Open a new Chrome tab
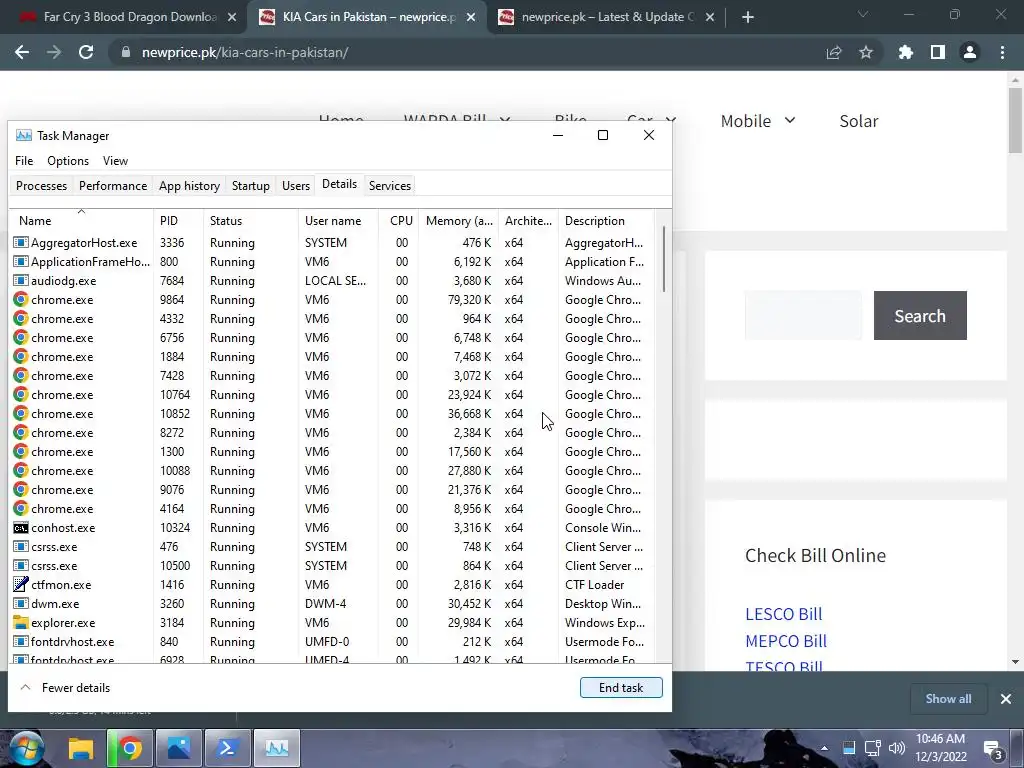This screenshot has width=1024, height=768. click(748, 18)
